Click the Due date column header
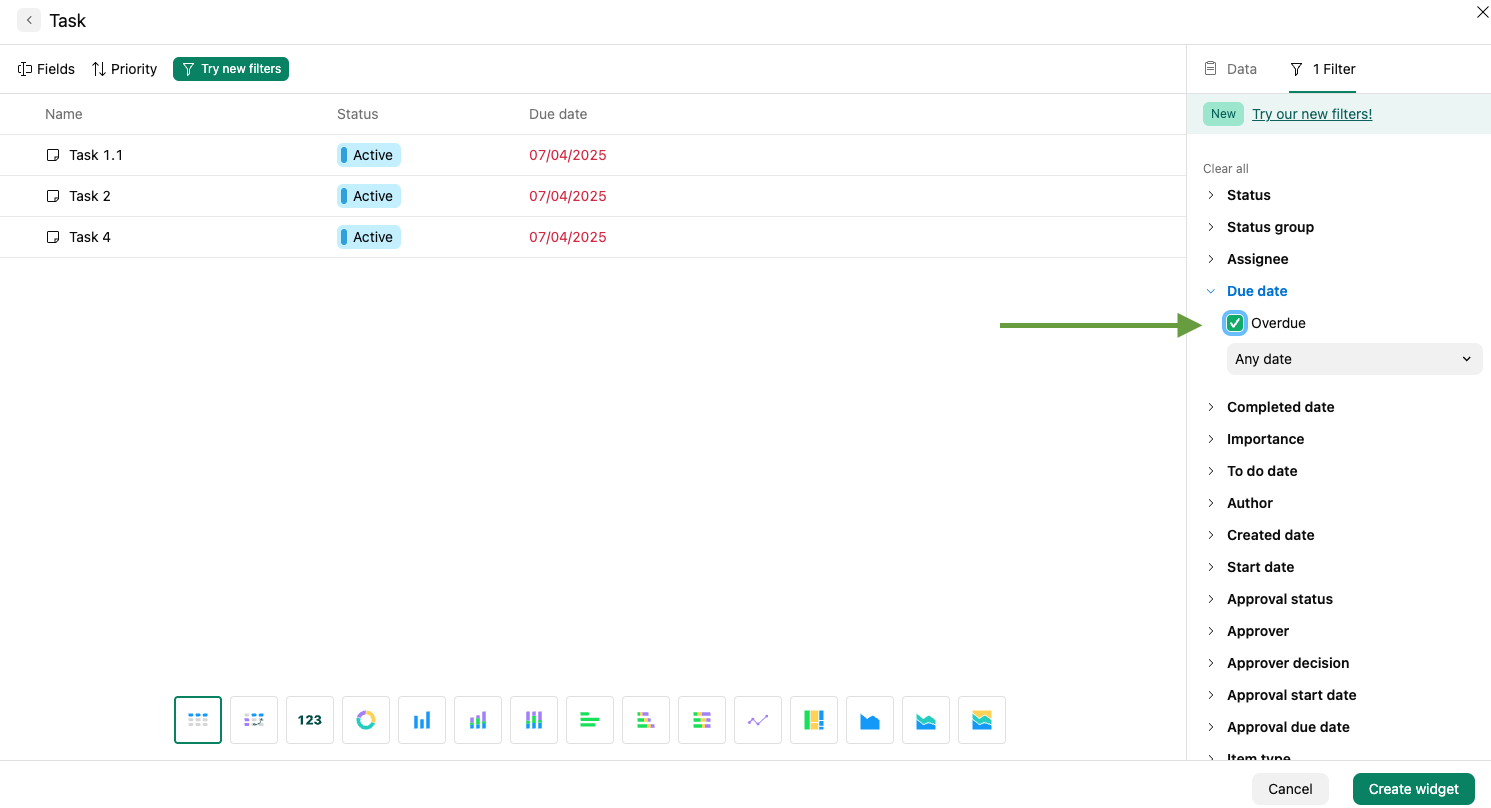Image resolution: width=1491 pixels, height=808 pixels. (558, 114)
